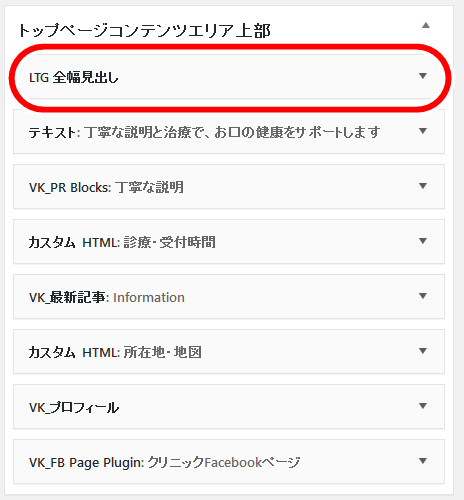Open カスタム HTML: 診療・受付時間 widget
This screenshot has width=464, height=500.
pos(229,242)
